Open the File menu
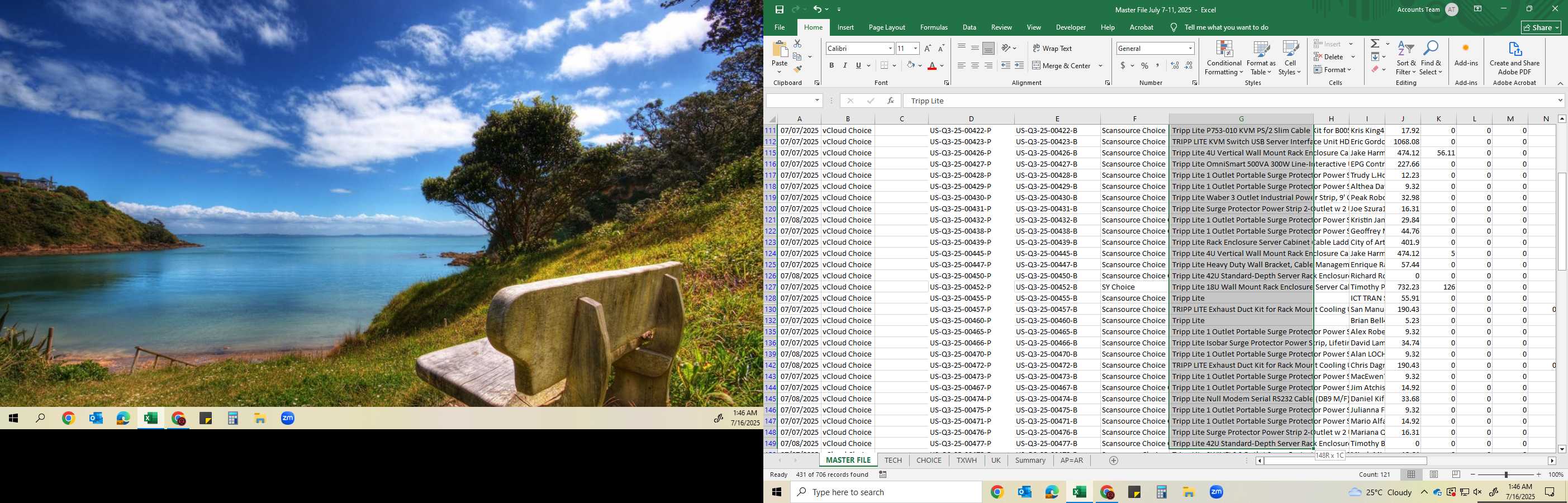 pyautogui.click(x=780, y=27)
